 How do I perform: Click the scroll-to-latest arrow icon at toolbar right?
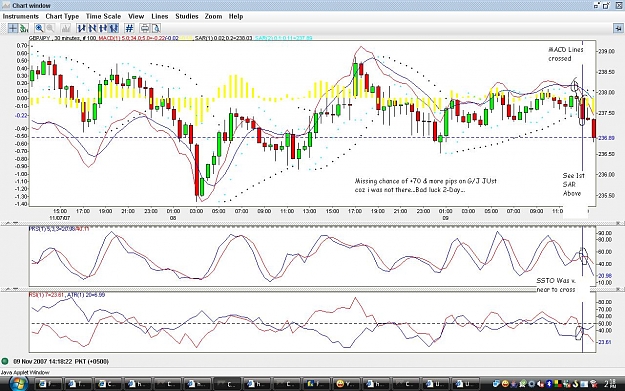618,28
